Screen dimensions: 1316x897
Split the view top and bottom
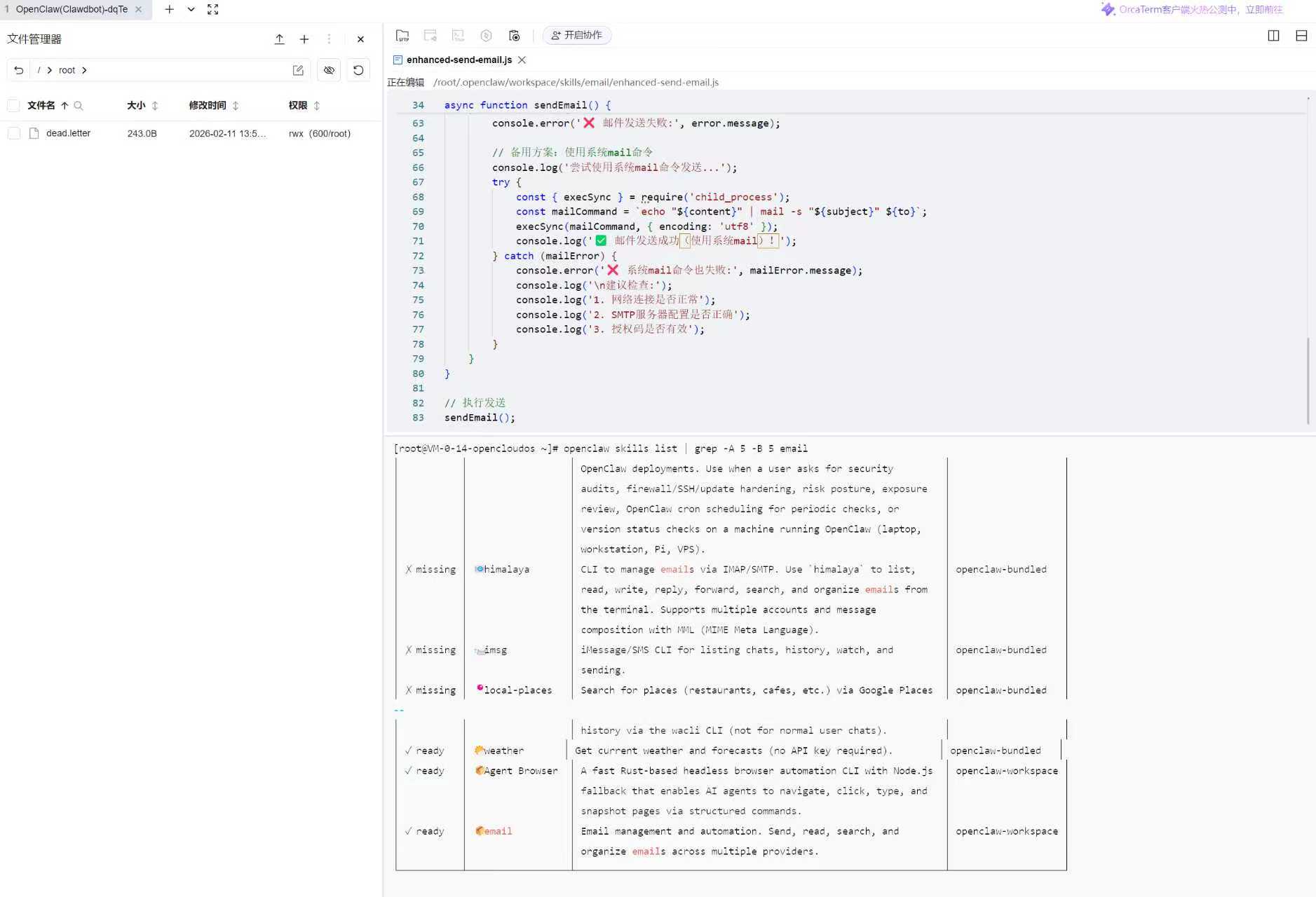point(1301,35)
